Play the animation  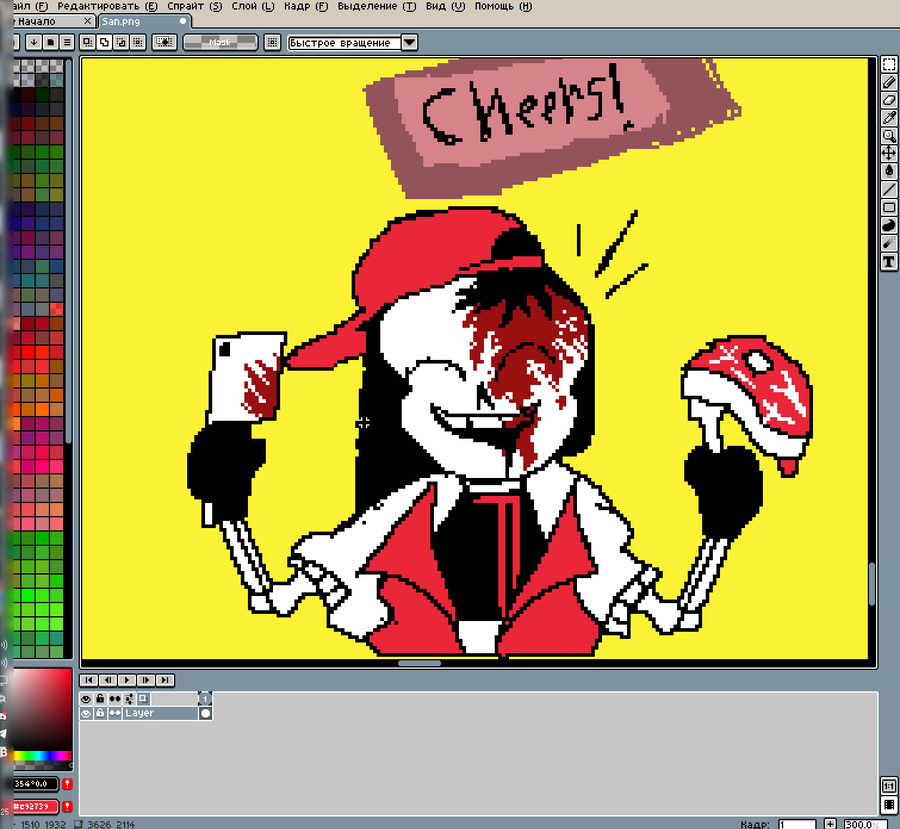pyautogui.click(x=127, y=680)
